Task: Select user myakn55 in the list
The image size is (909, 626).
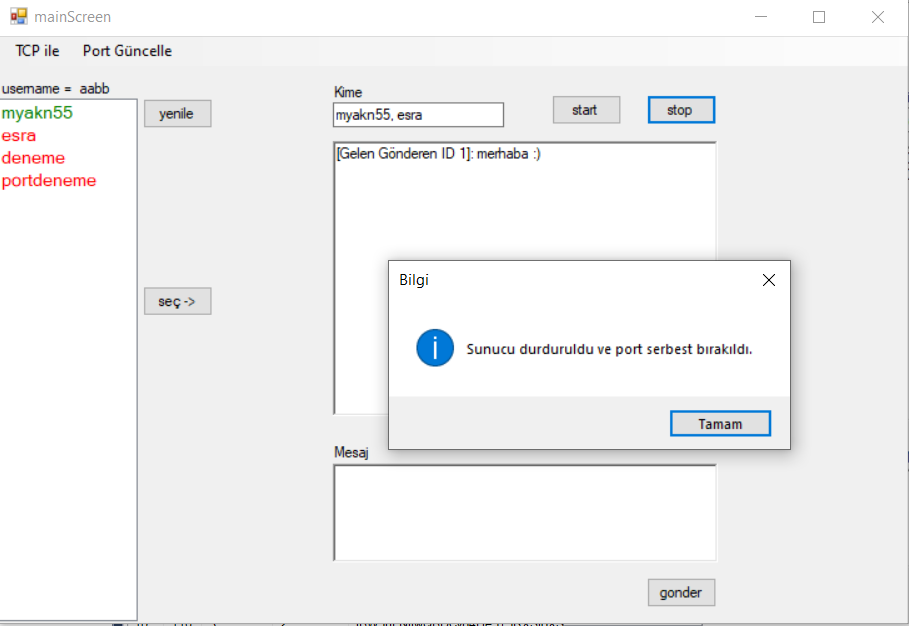Action: [37, 114]
